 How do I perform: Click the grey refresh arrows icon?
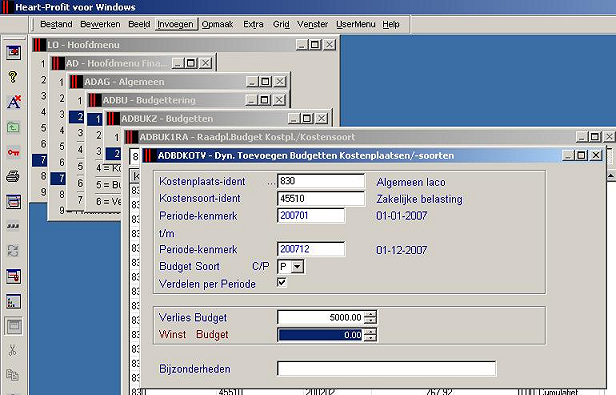13,251
